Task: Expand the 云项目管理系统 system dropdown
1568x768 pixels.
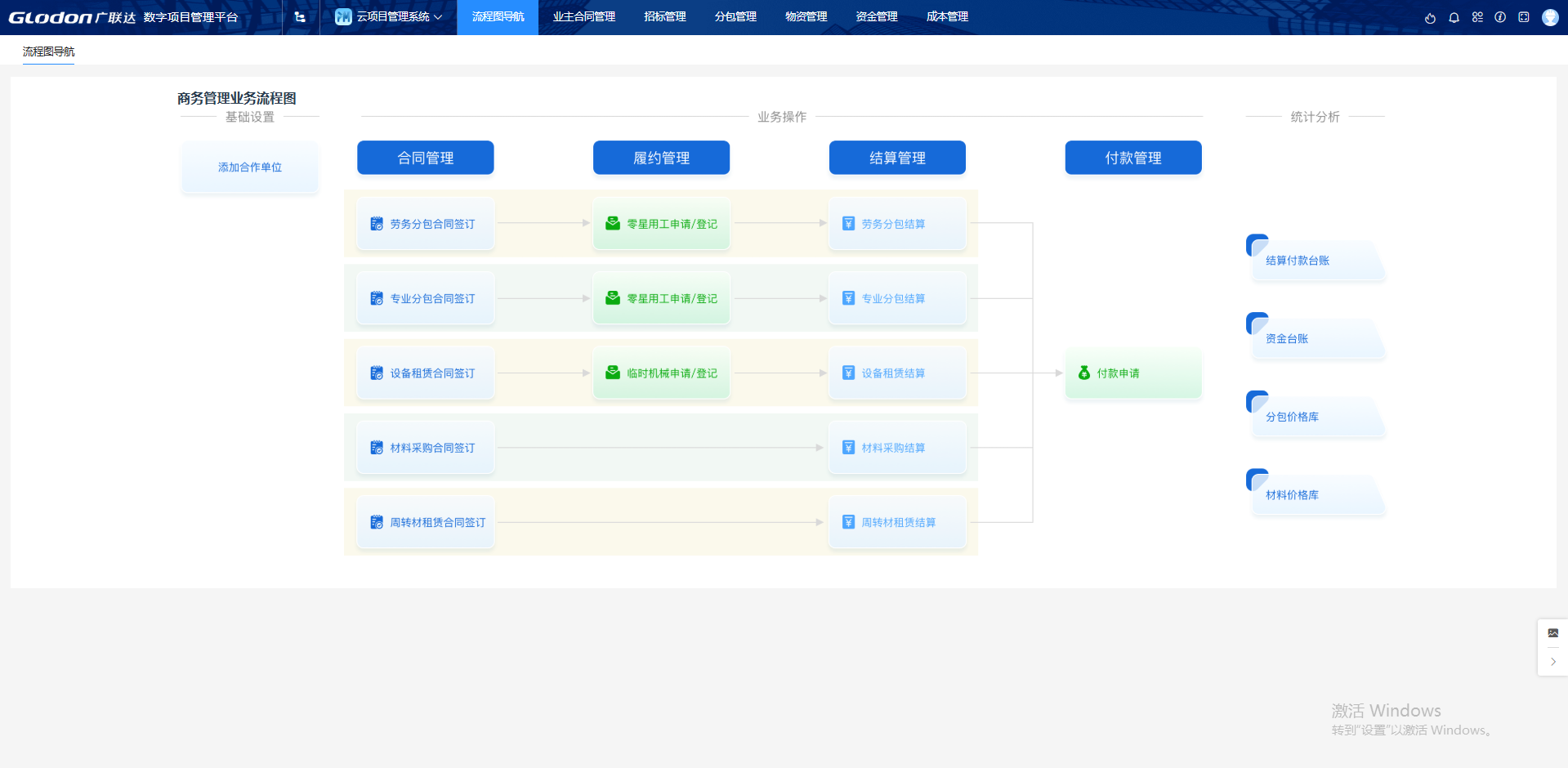Action: (389, 17)
